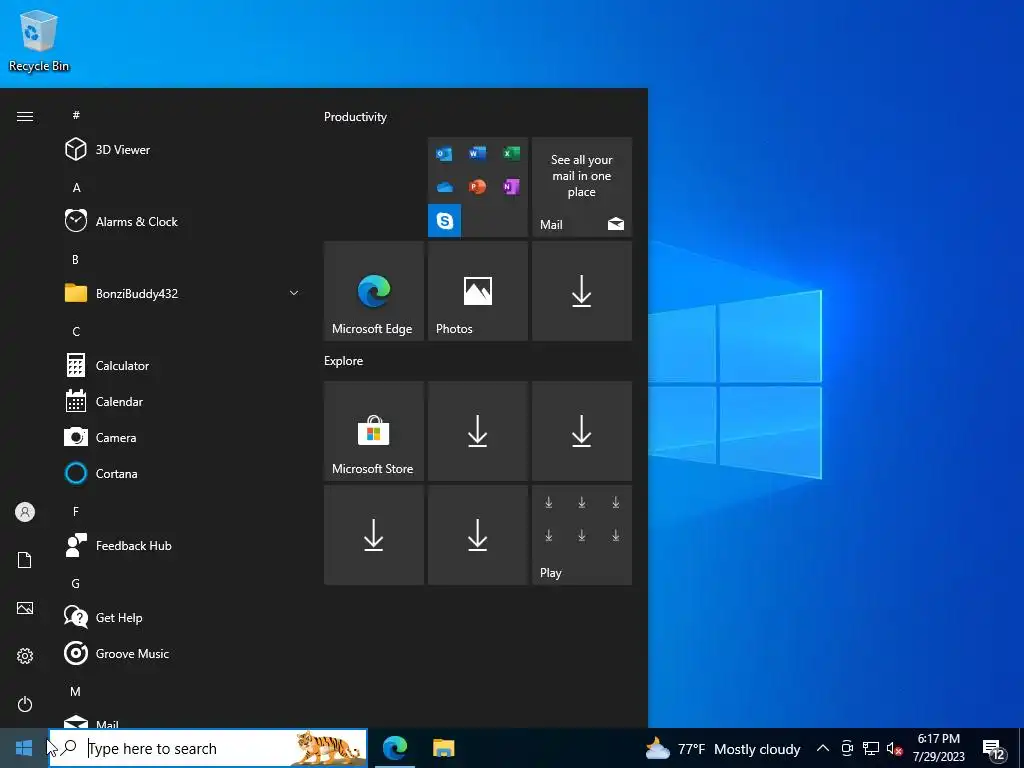Open the Photos tile
The height and width of the screenshot is (768, 1024).
coord(477,291)
